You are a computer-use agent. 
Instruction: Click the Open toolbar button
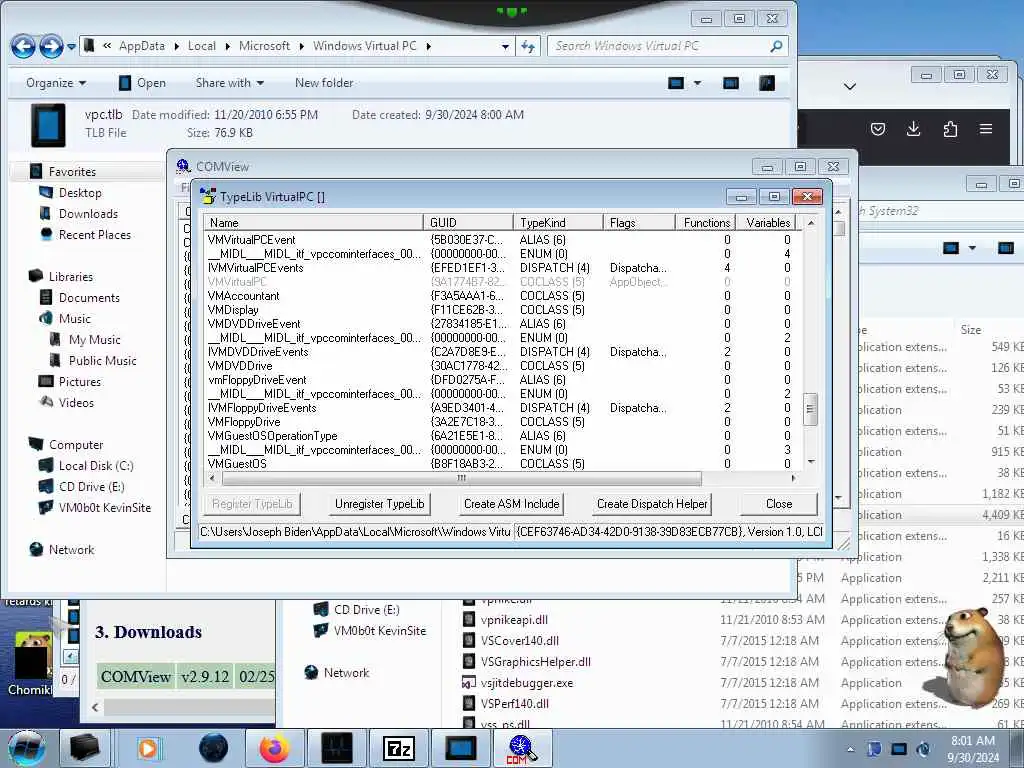click(x=142, y=83)
